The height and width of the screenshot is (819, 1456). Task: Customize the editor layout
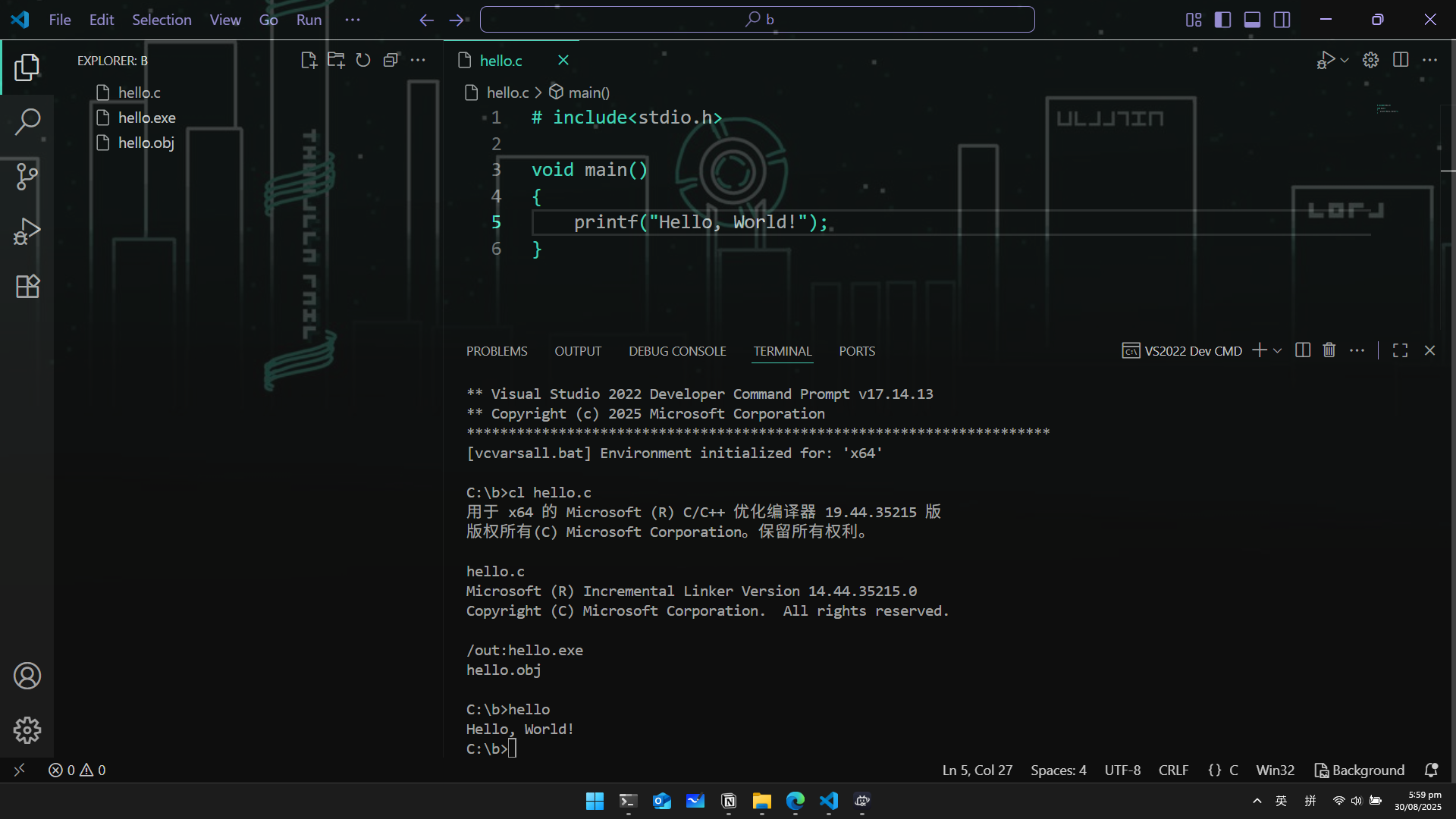(x=1194, y=20)
